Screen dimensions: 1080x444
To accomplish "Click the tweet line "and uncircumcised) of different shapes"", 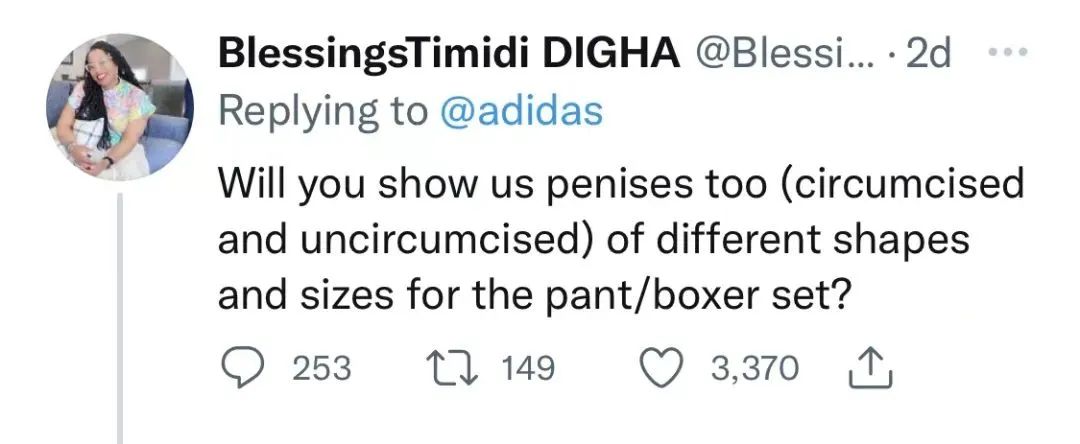I will pos(594,240).
